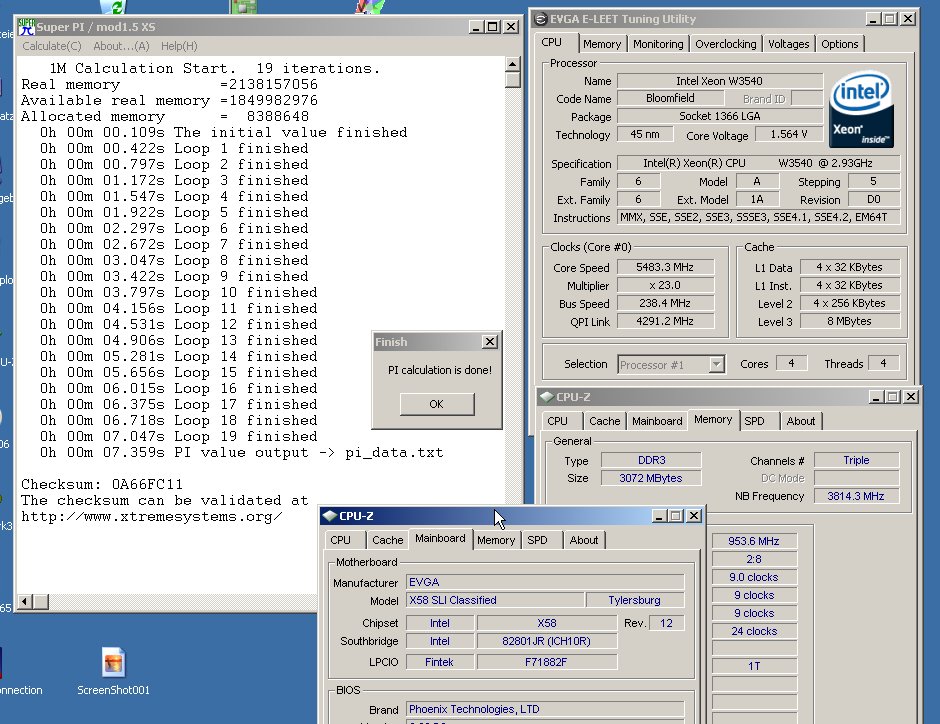Viewport: 940px width, 724px height.
Task: Click the CPU-Z Mainboard window title icon
Action: click(x=330, y=516)
